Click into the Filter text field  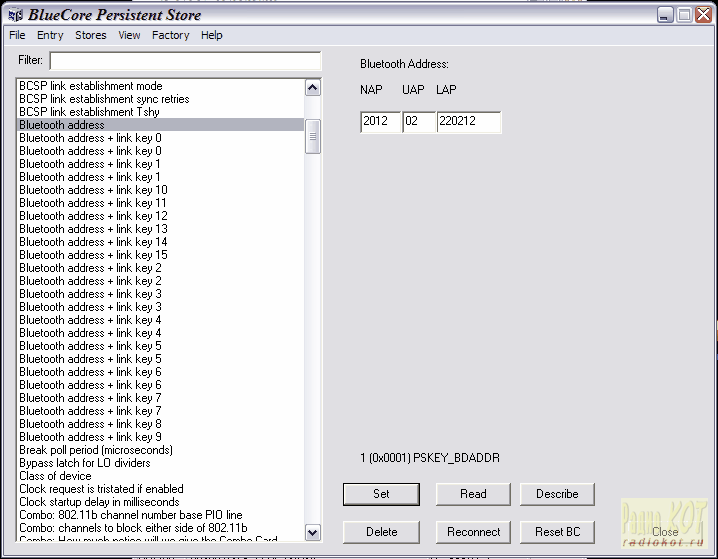[x=185, y=61]
